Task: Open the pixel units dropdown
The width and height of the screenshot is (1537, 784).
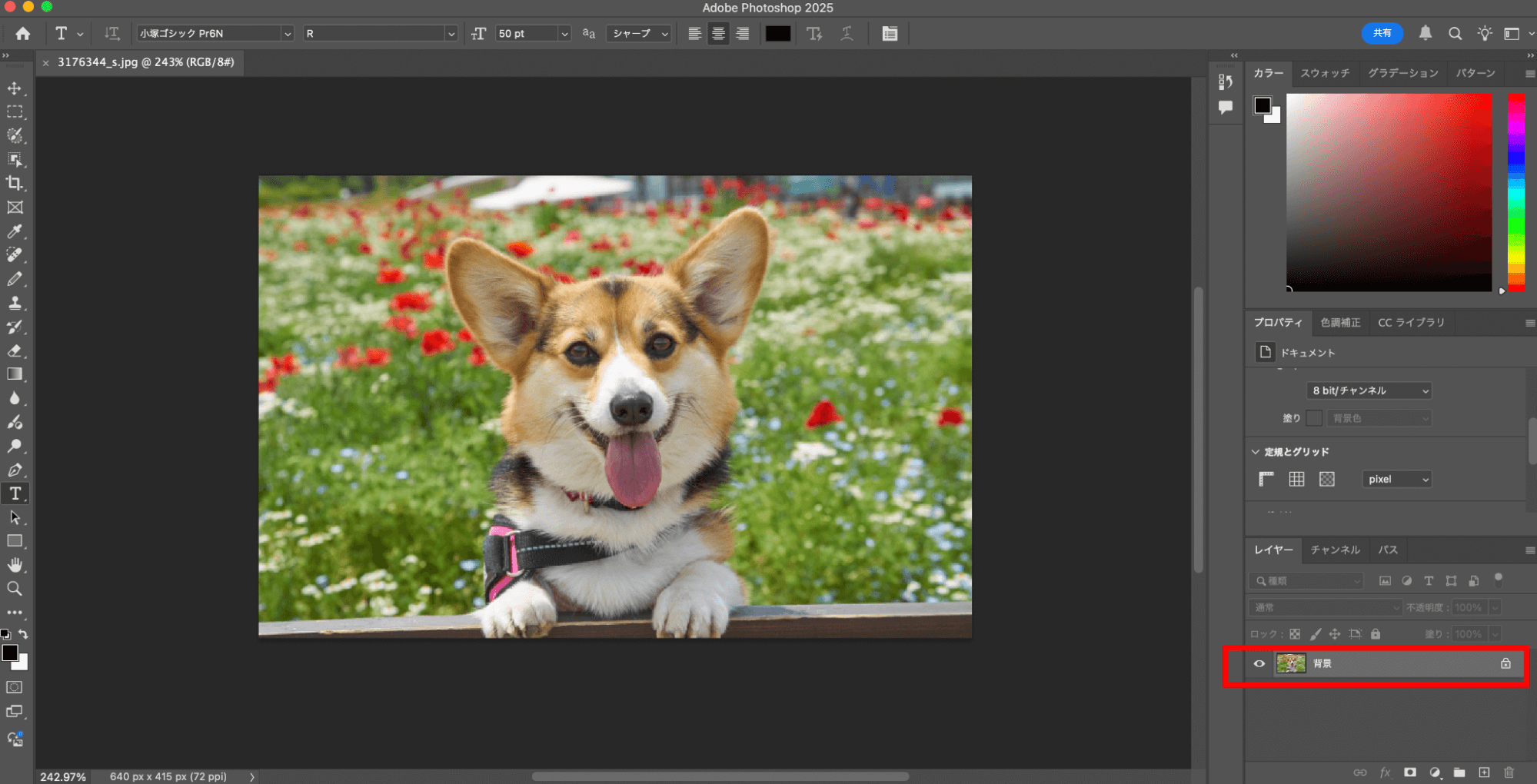Action: (1396, 479)
